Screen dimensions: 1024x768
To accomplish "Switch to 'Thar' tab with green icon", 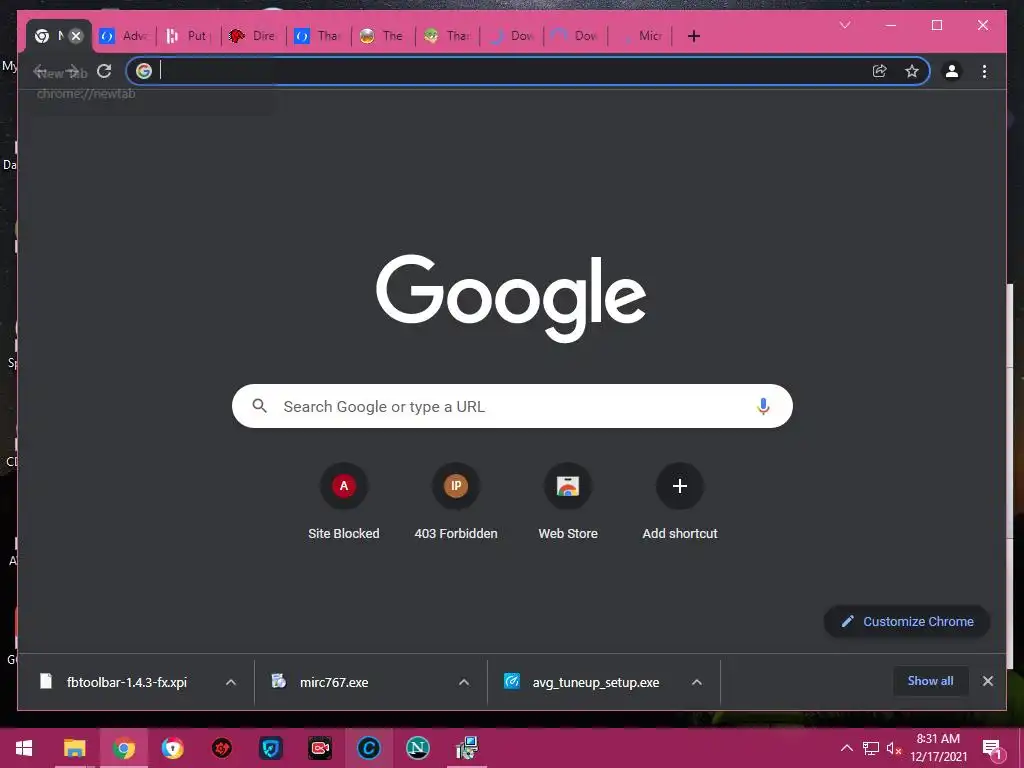I will [447, 36].
